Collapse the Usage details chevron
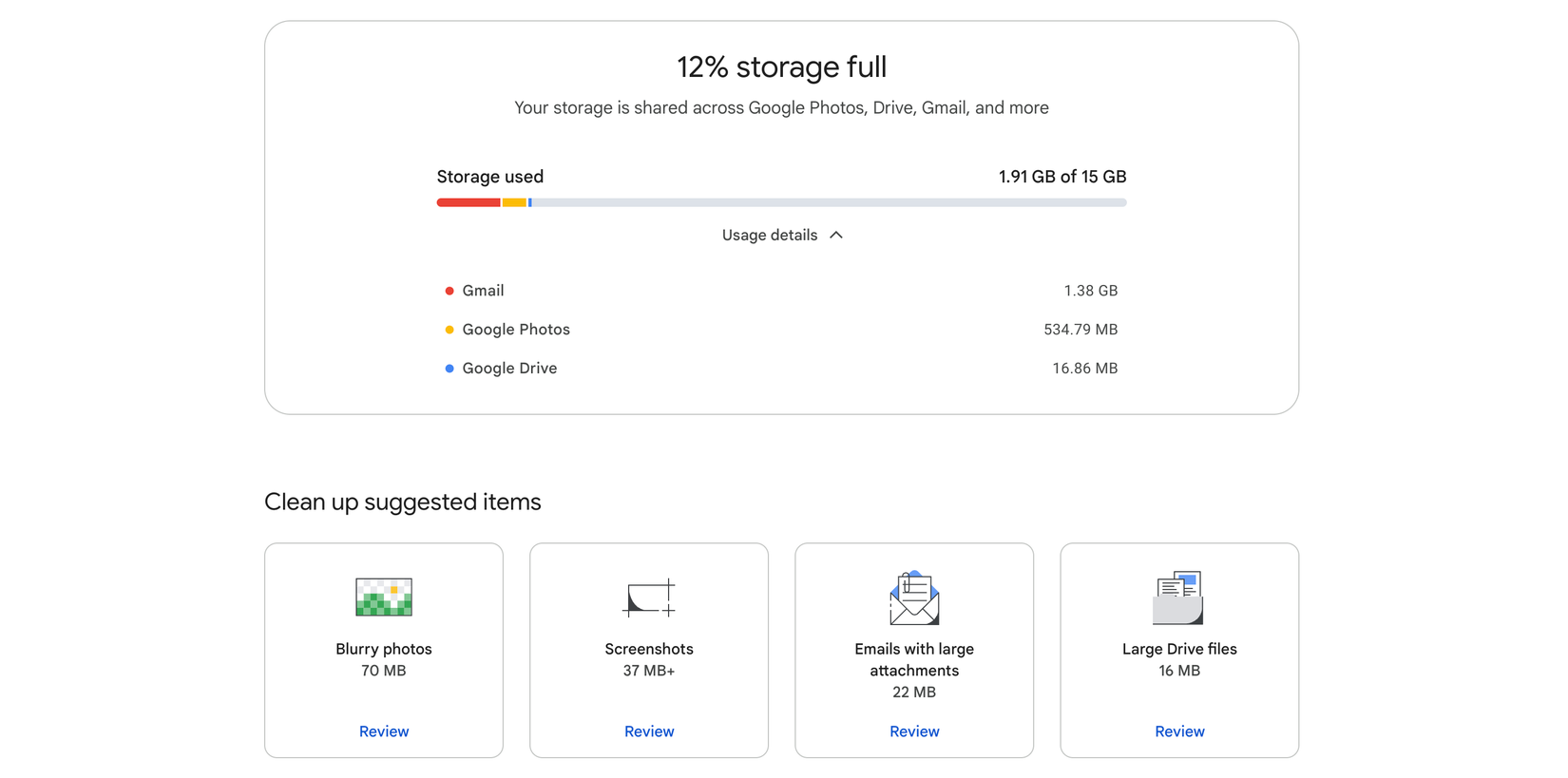This screenshot has height=778, width=1568. click(x=836, y=235)
